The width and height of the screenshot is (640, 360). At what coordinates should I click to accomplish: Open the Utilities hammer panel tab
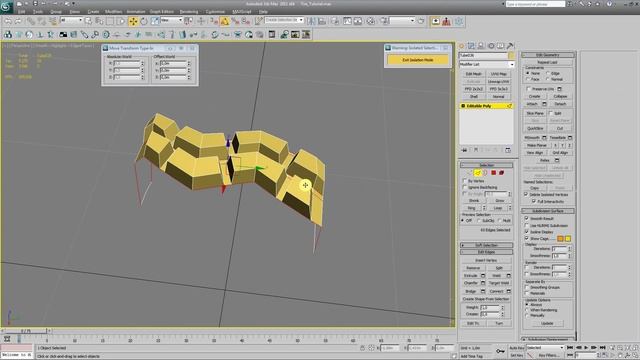pyautogui.click(x=510, y=46)
